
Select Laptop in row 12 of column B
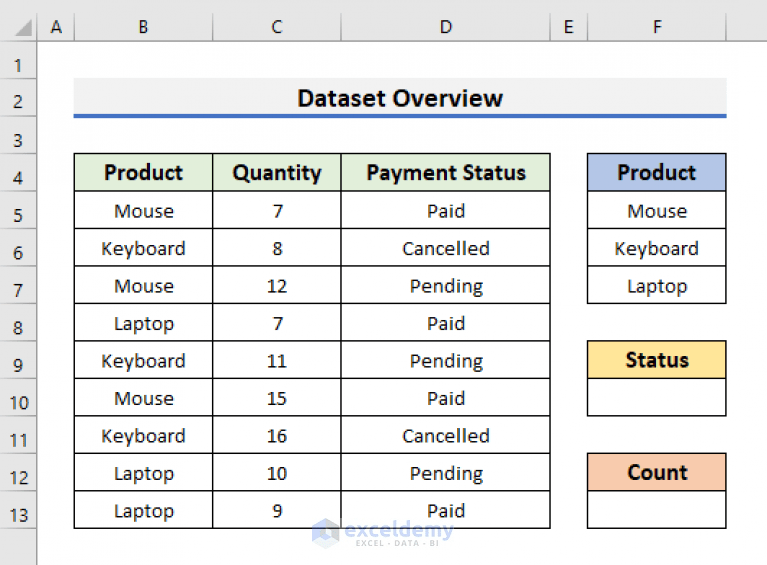[143, 473]
